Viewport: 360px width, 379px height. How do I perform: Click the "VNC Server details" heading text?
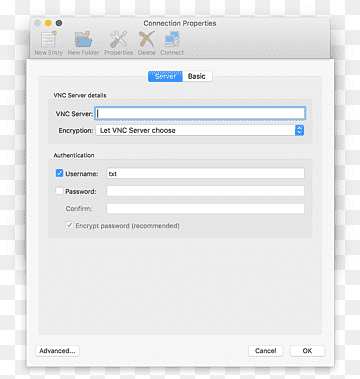pos(80,95)
